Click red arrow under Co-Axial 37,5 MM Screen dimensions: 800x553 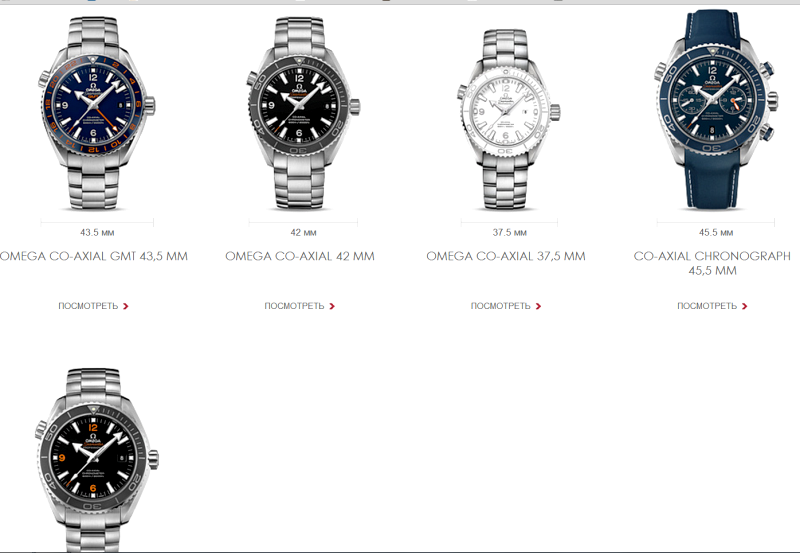tap(538, 306)
